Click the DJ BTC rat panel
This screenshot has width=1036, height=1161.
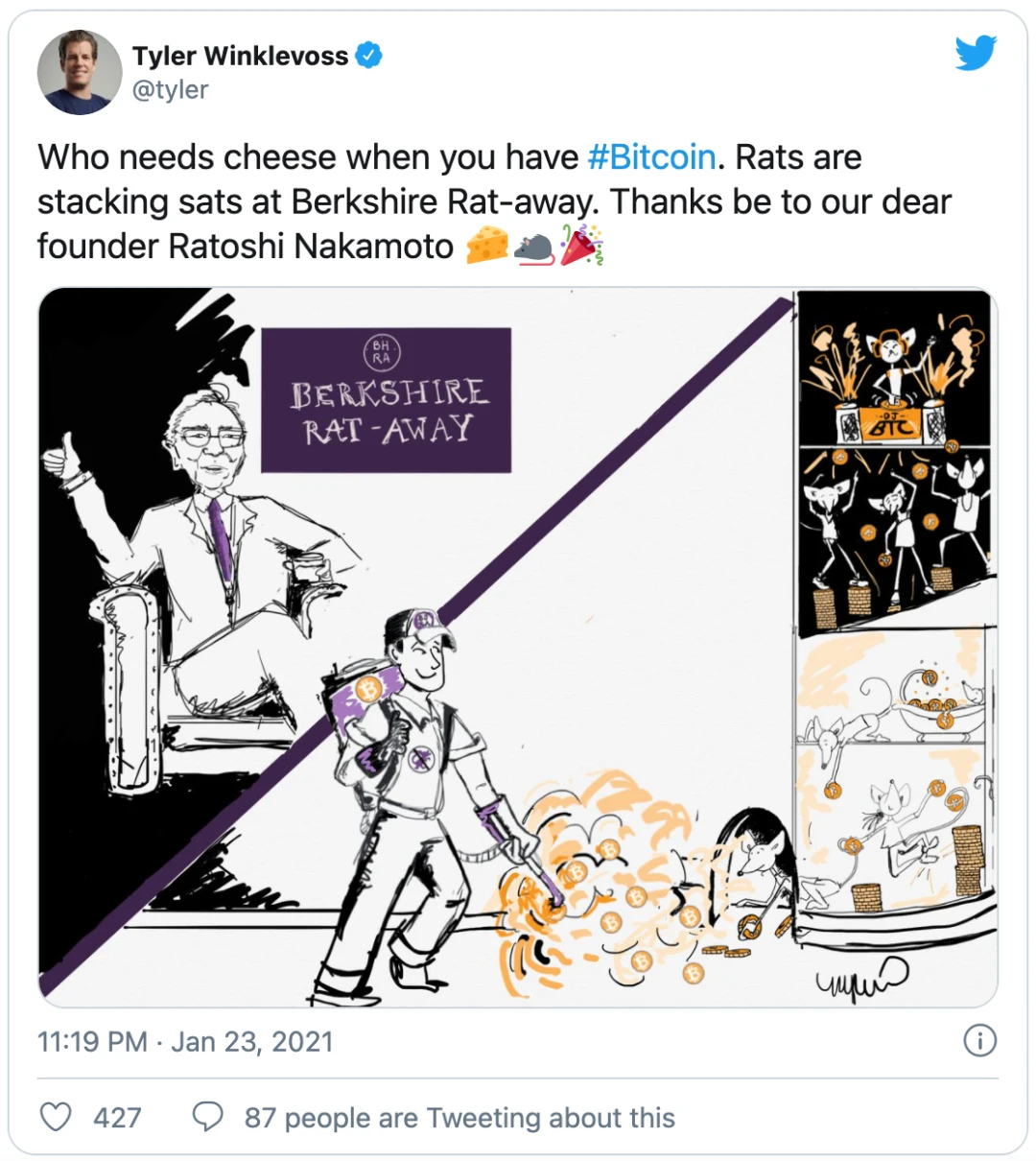coord(893,367)
